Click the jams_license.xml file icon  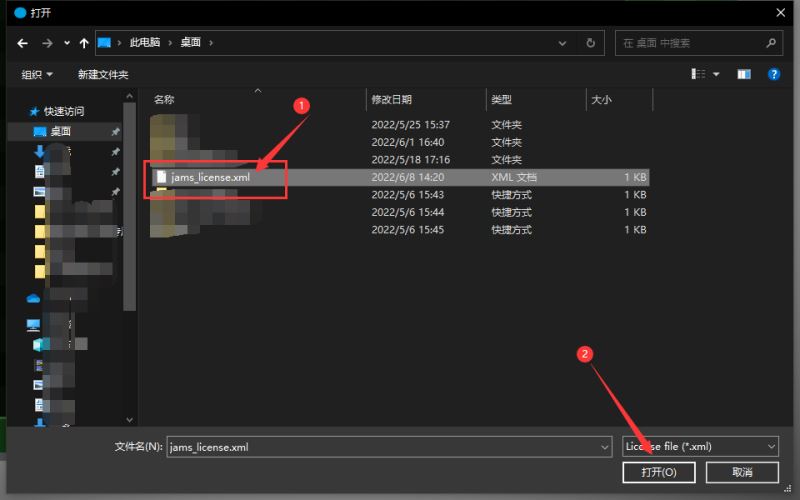162,177
